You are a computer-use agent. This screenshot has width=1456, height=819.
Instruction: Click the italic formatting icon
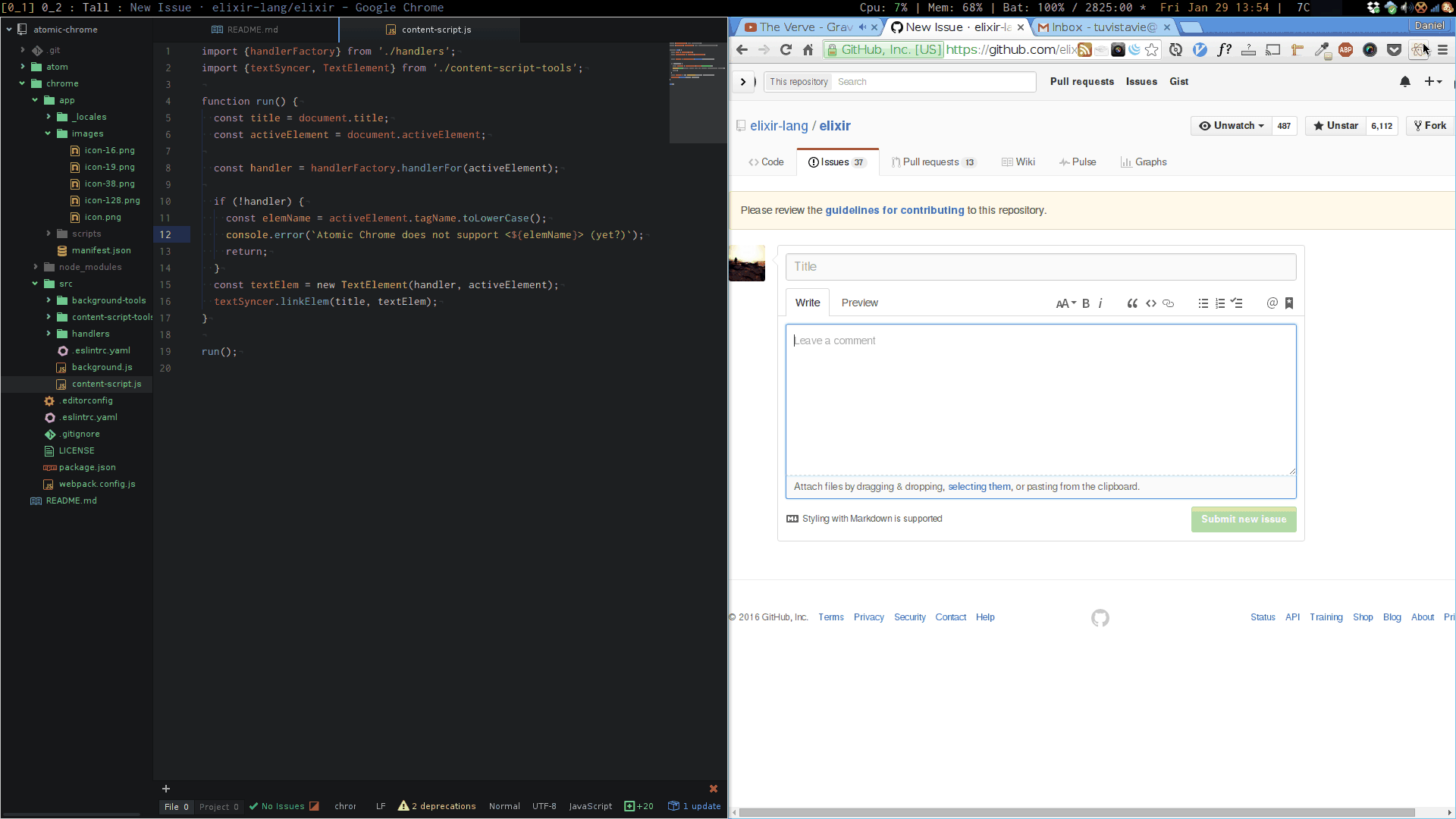tap(1101, 303)
